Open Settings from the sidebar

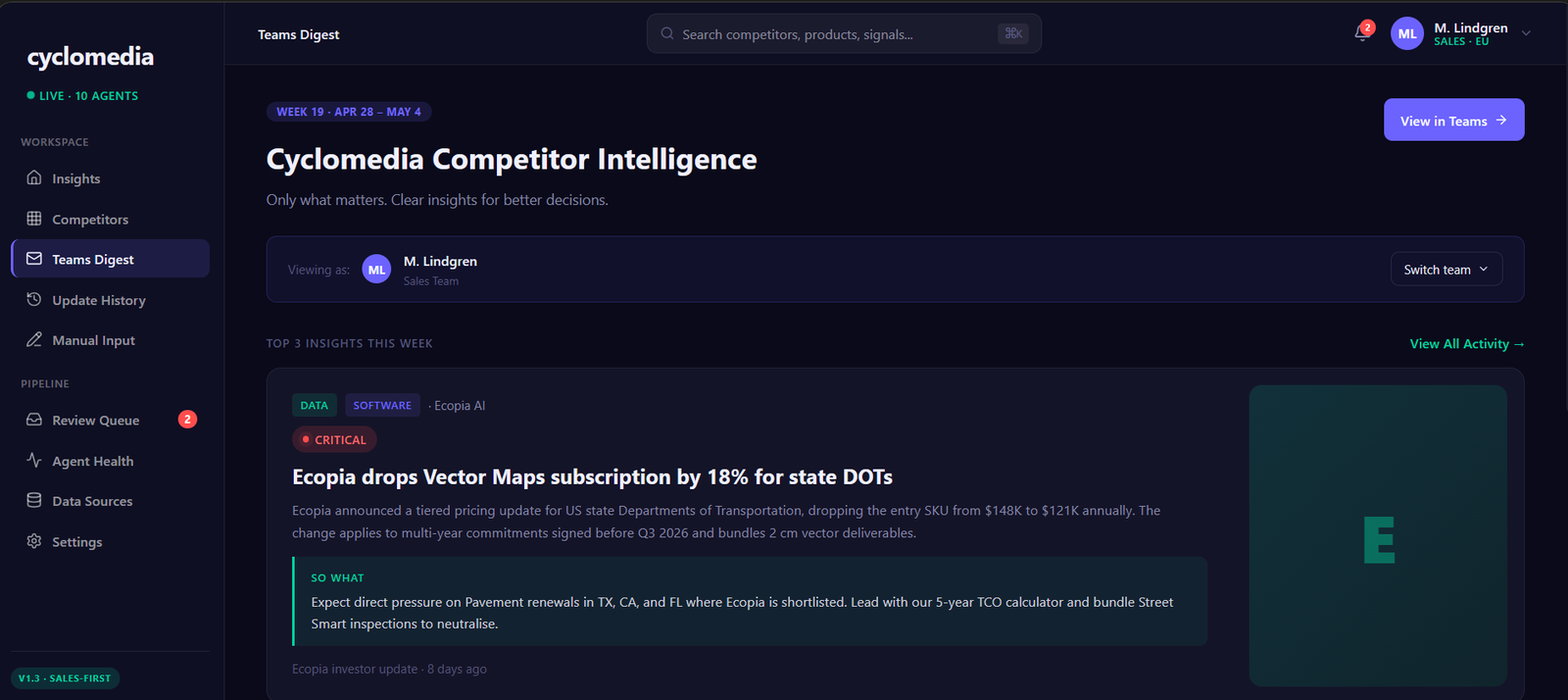(x=110, y=541)
